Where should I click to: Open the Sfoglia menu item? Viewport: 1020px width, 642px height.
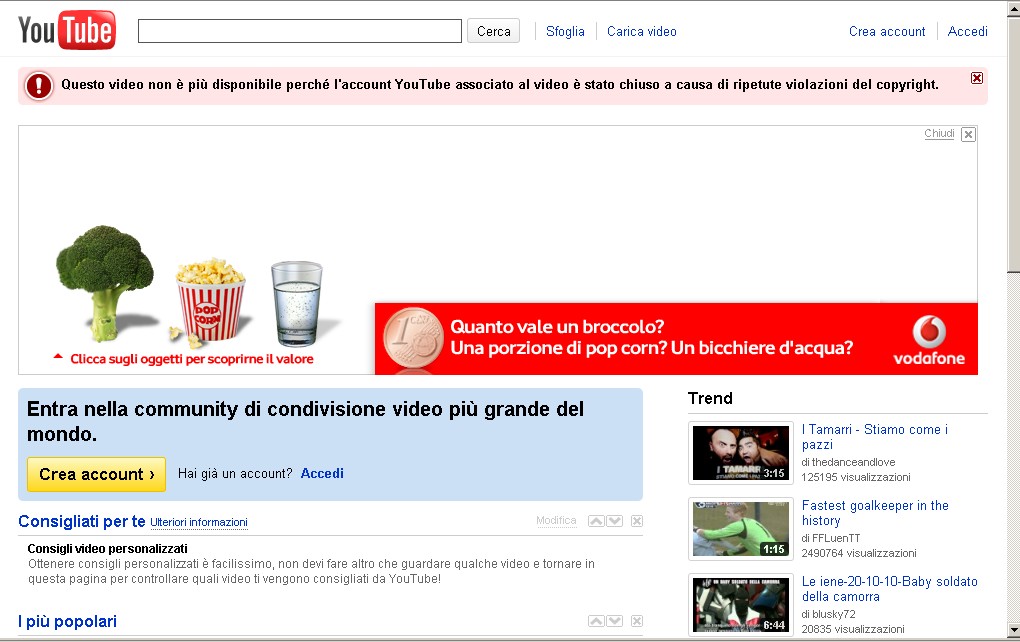[x=565, y=31]
